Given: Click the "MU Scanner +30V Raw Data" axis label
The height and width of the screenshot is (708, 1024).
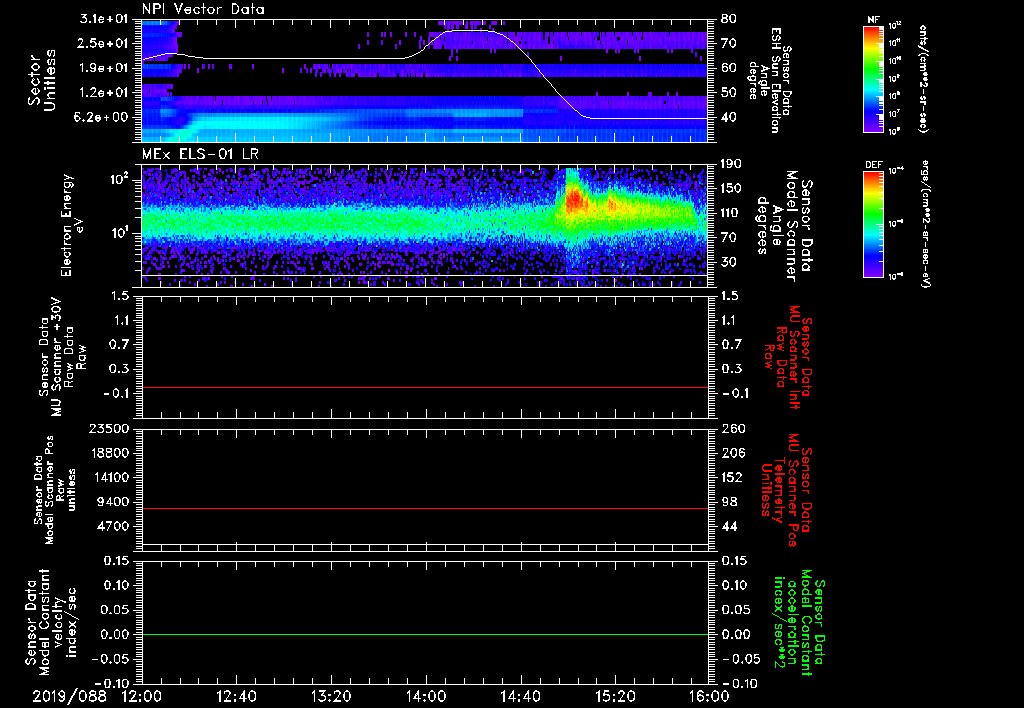Looking at the screenshot, I should (63, 357).
